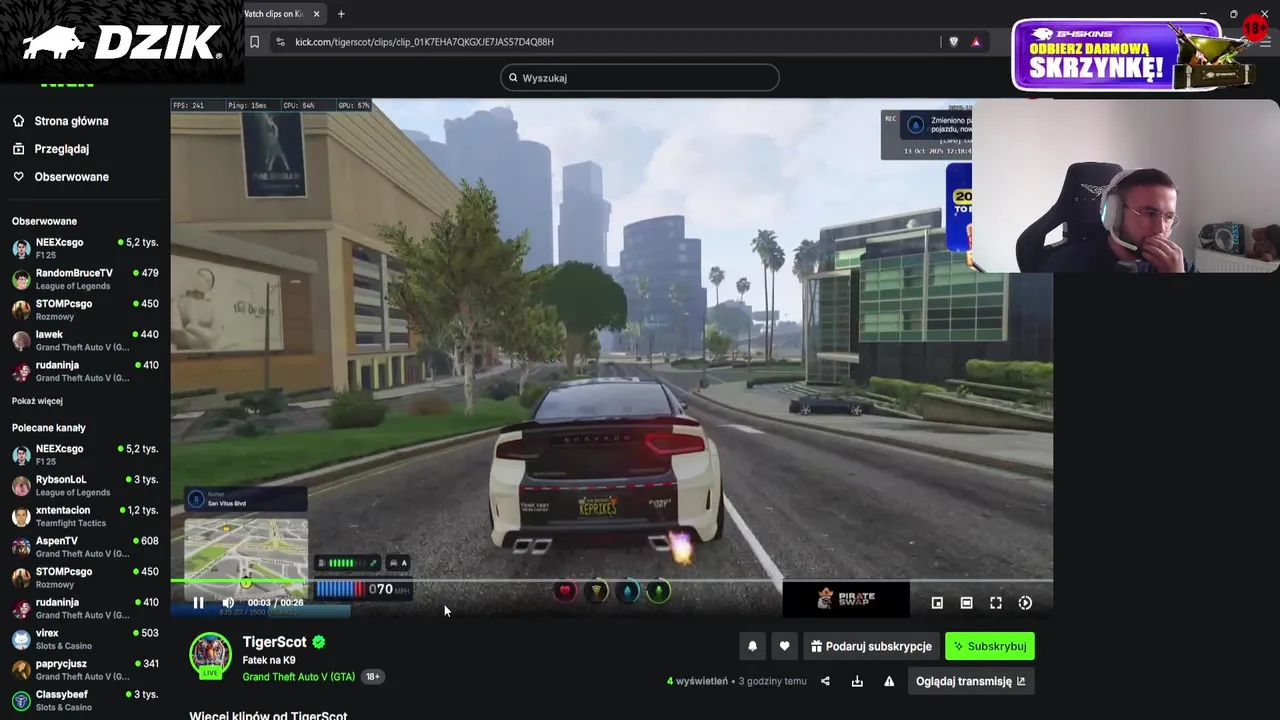Click the DZIK logo overlay
Viewport: 1280px width, 720px height.
tap(121, 43)
